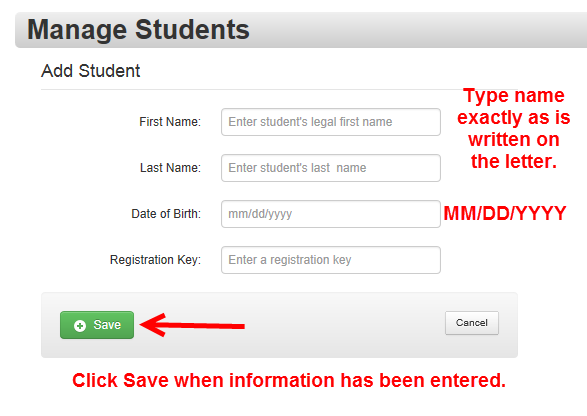Click the gray Manage Students header bar

(x=412, y=30)
